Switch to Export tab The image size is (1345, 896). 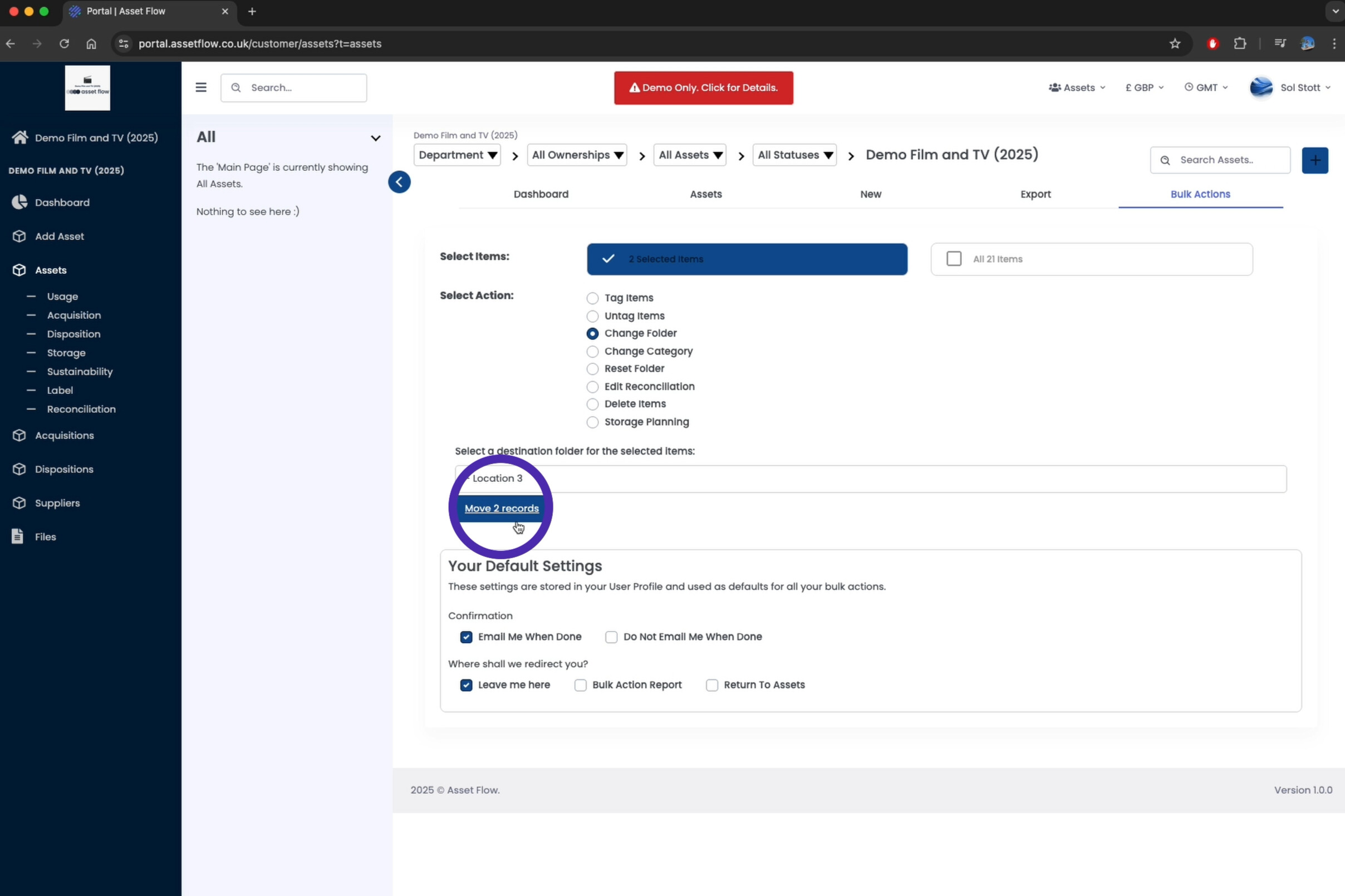(1035, 194)
